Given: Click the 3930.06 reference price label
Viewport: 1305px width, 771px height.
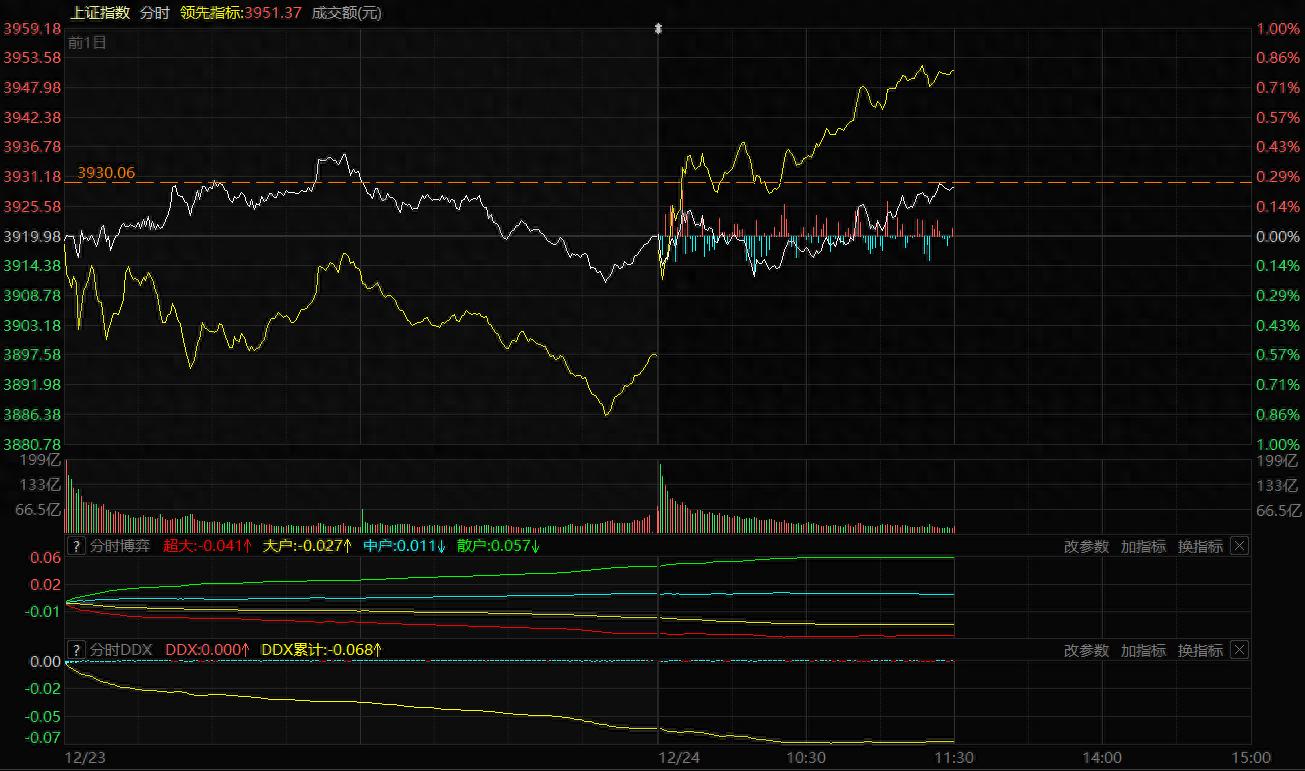Looking at the screenshot, I should [106, 173].
